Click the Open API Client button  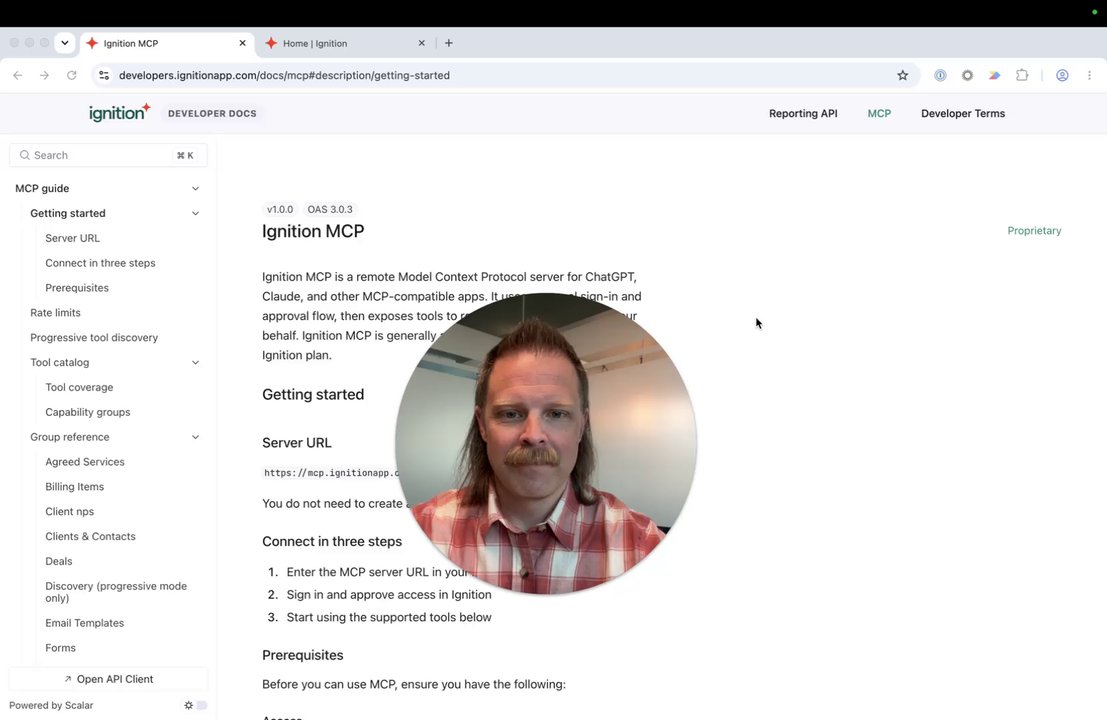coord(108,679)
